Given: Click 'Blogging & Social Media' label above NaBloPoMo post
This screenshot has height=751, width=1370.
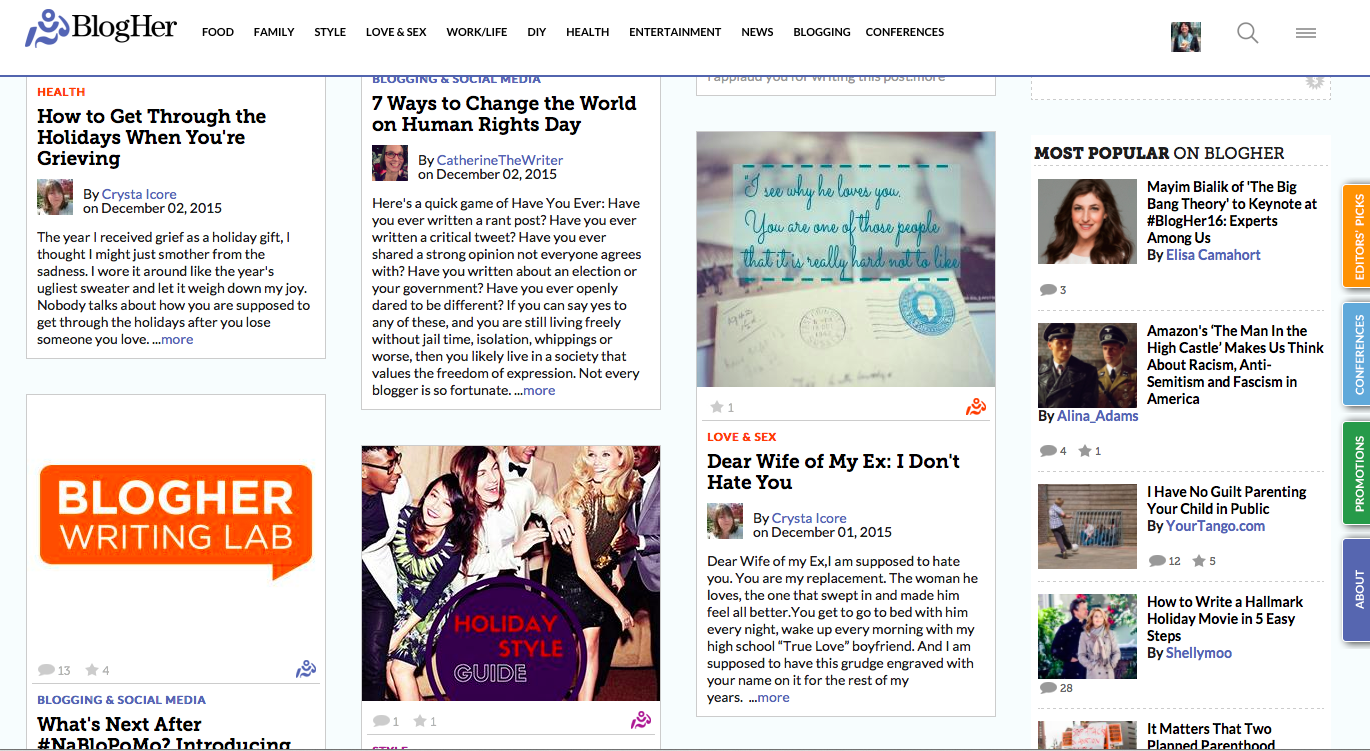Looking at the screenshot, I should pos(121,700).
